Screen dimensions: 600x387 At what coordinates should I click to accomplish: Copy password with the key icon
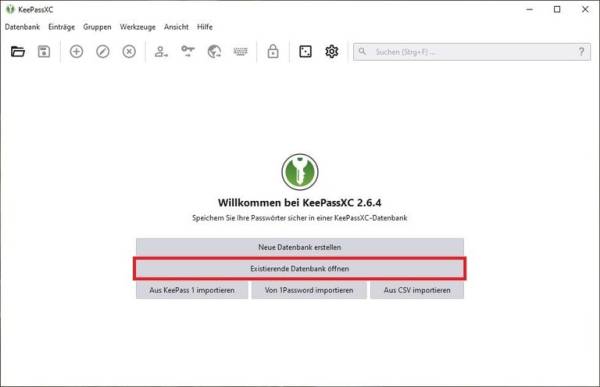point(188,51)
